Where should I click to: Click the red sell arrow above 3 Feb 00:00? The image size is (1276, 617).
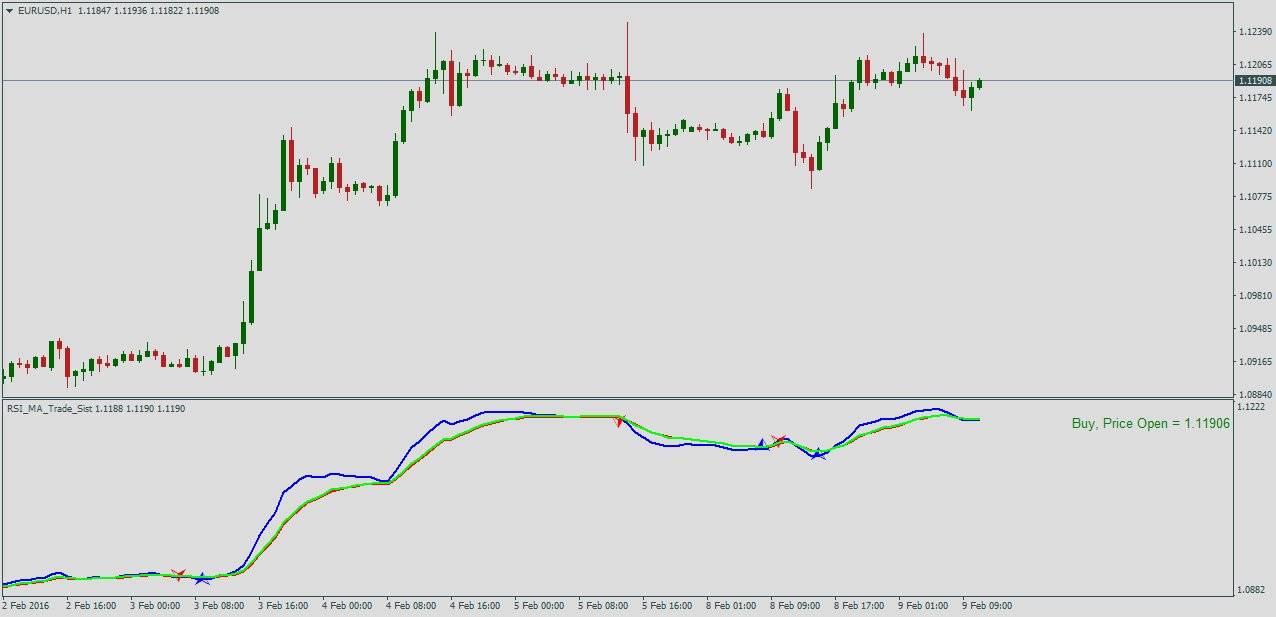[x=178, y=574]
